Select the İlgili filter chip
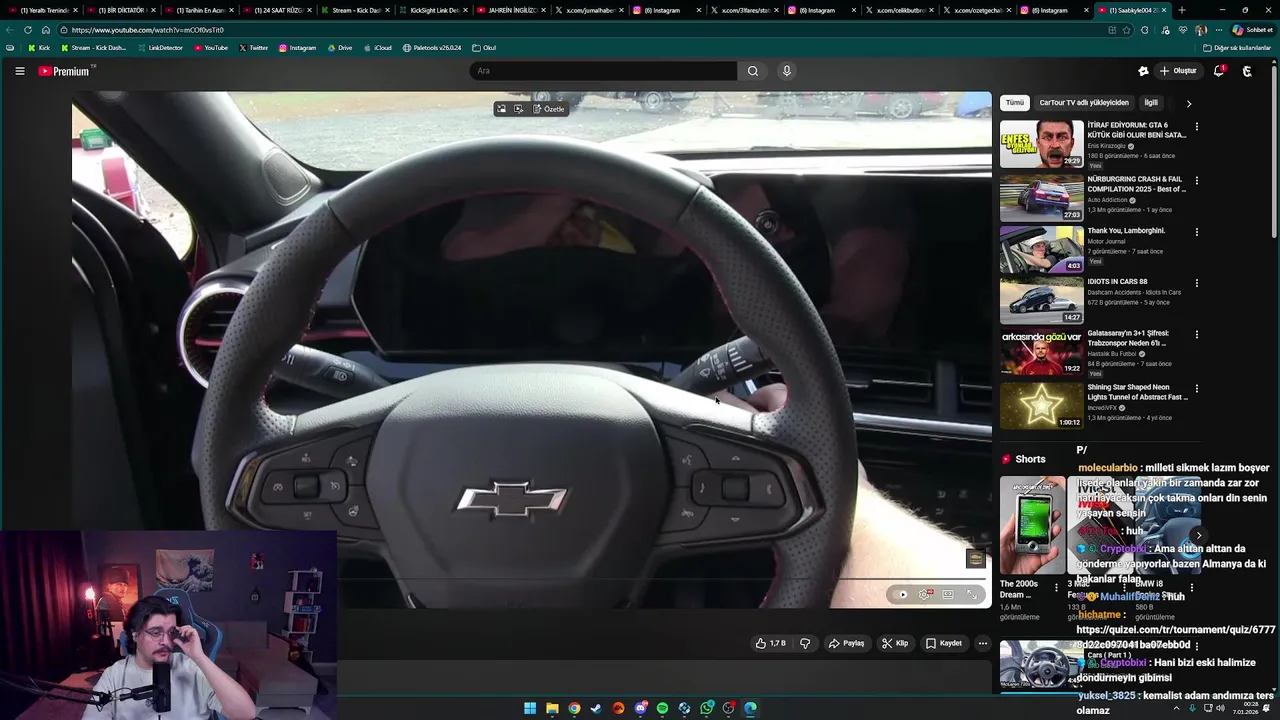 click(1151, 102)
